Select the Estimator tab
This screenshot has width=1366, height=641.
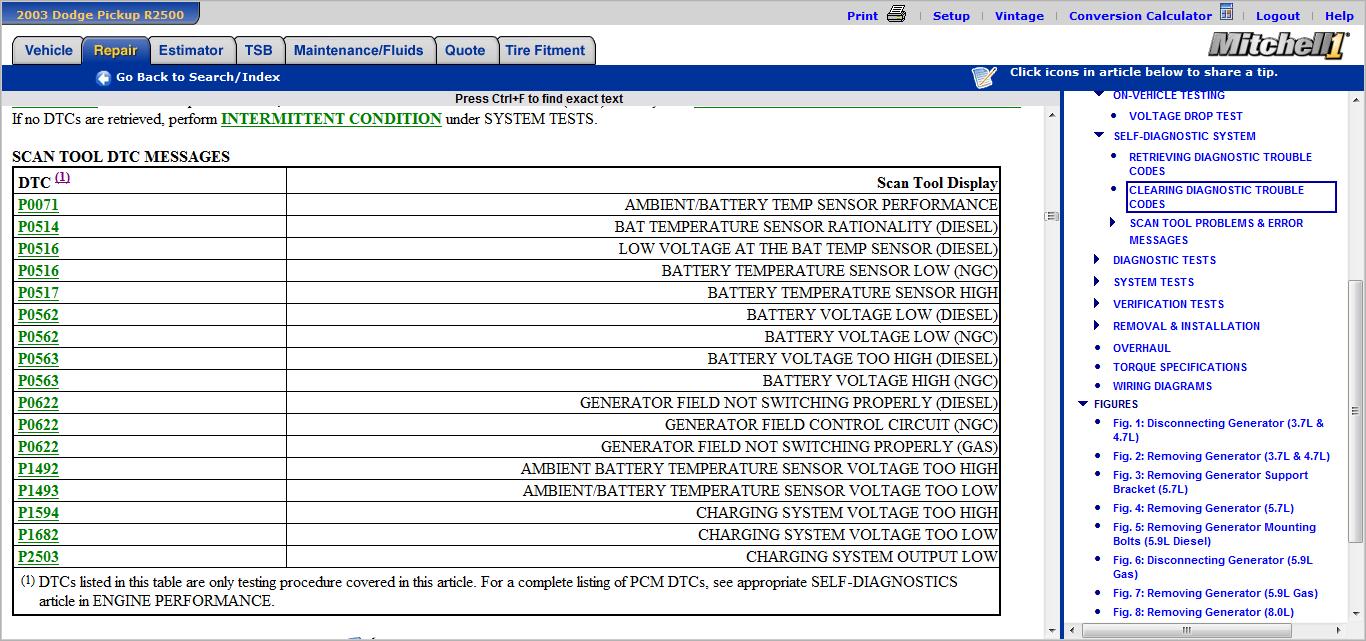[191, 51]
